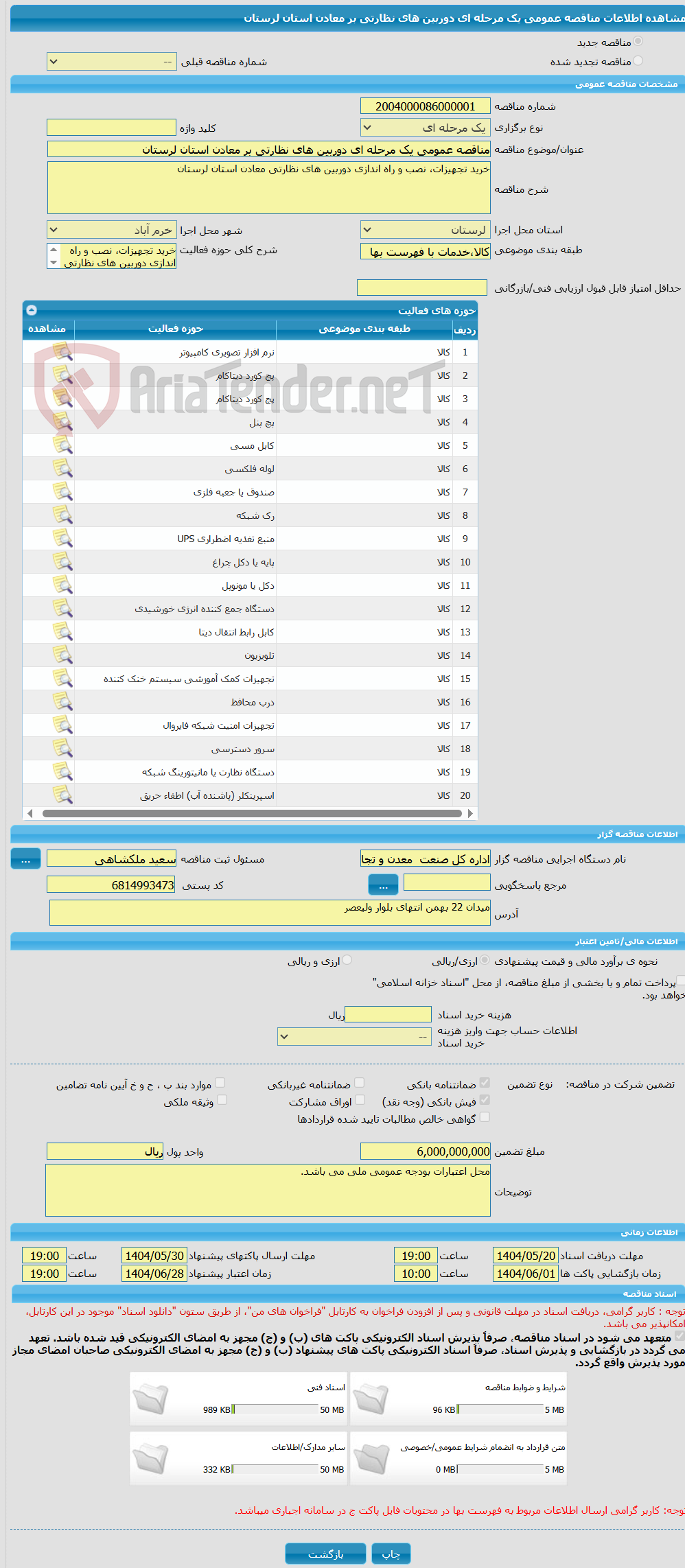Click شرایط و ضوابط مناقصه progress bar

click(500, 1409)
